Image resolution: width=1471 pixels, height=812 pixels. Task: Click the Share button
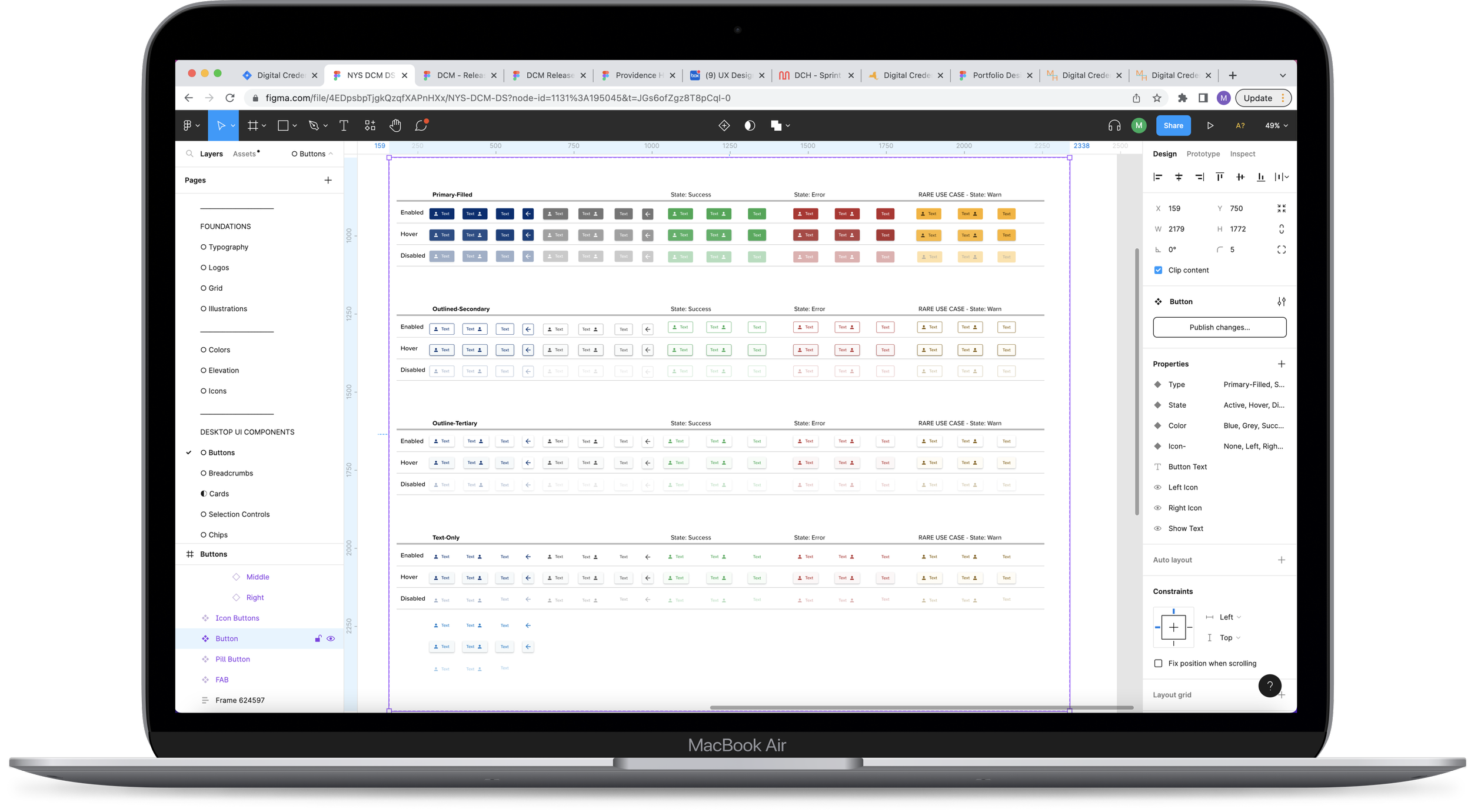point(1173,125)
